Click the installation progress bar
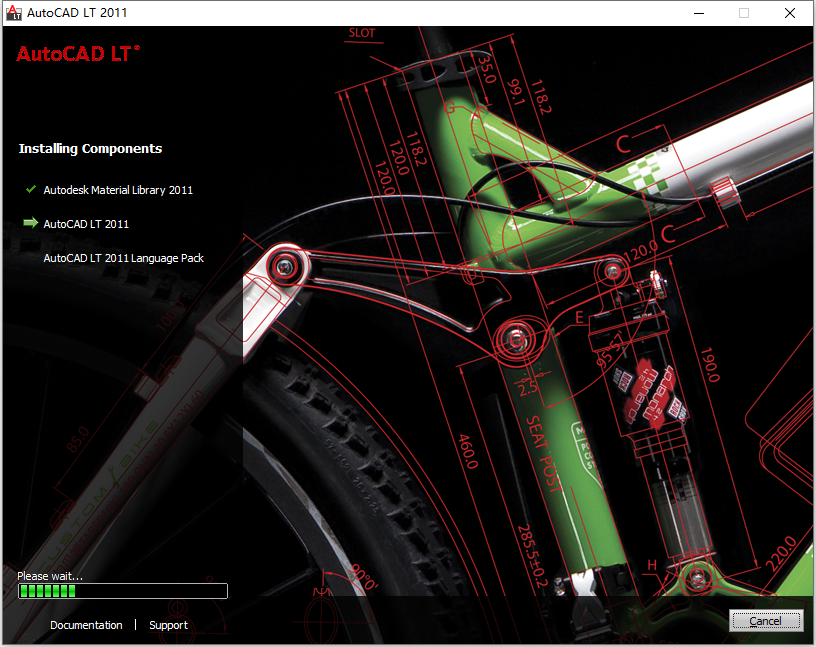Viewport: 816px width, 647px height. 123,591
